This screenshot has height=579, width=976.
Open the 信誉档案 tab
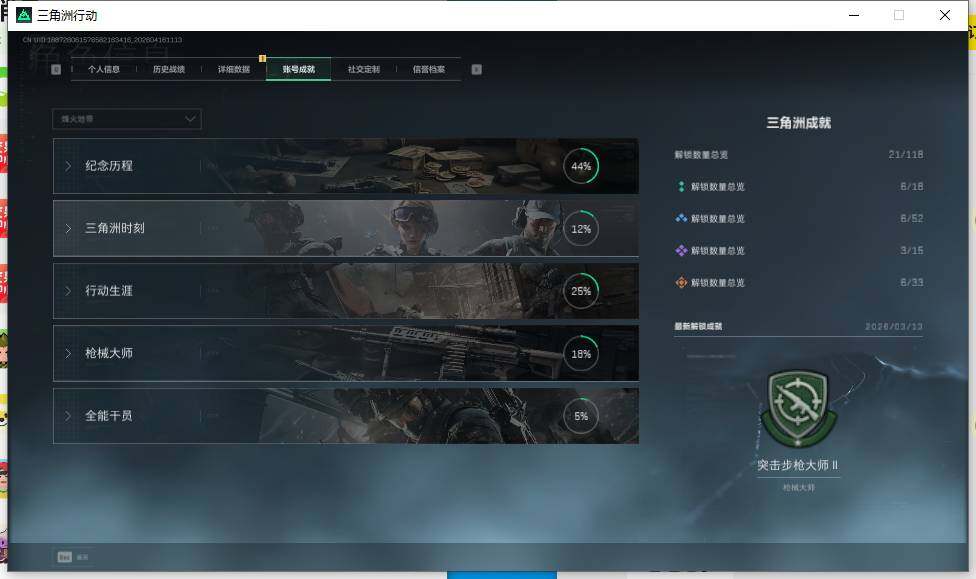click(x=429, y=69)
